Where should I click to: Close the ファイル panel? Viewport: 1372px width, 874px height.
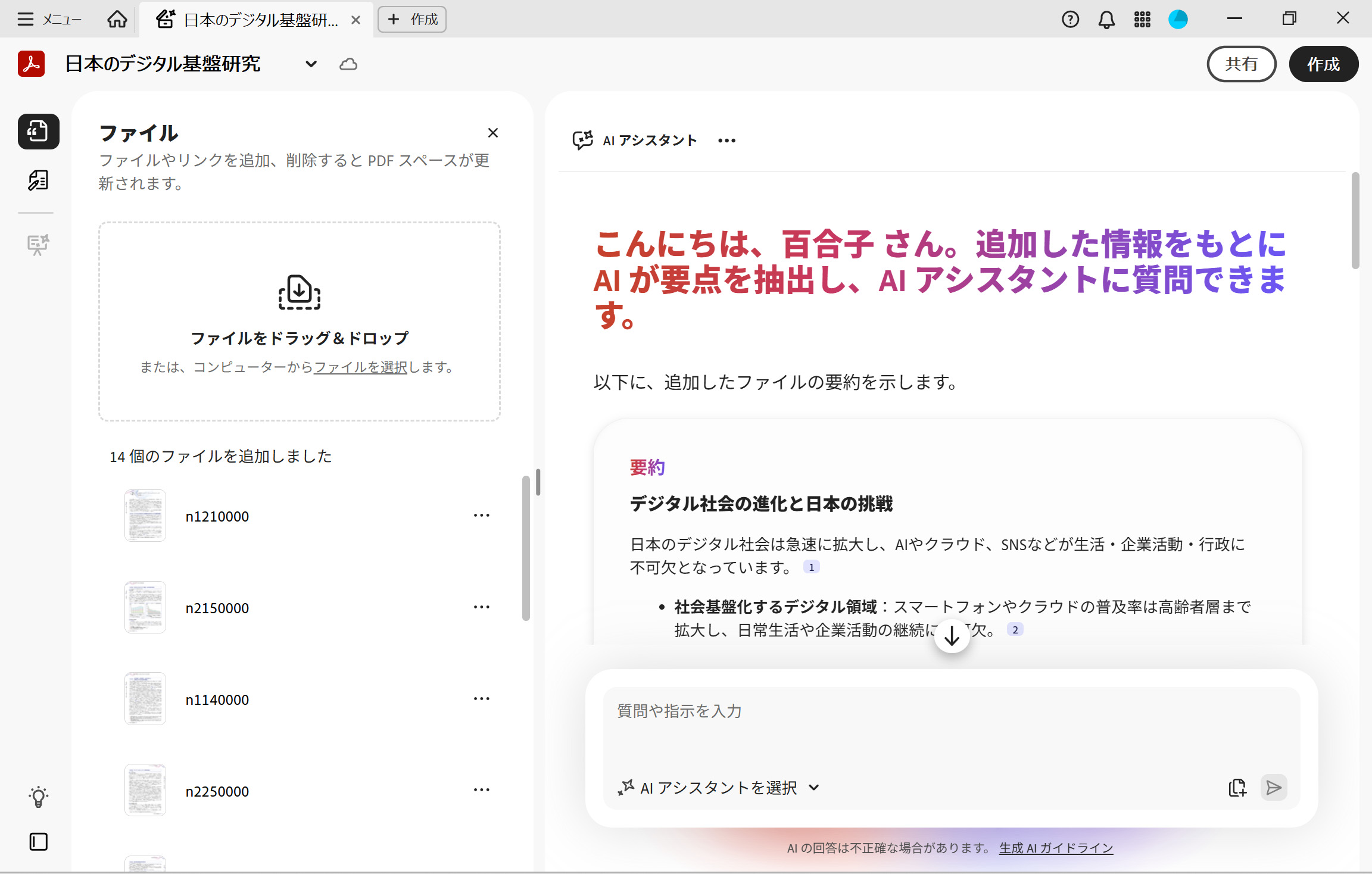(492, 133)
